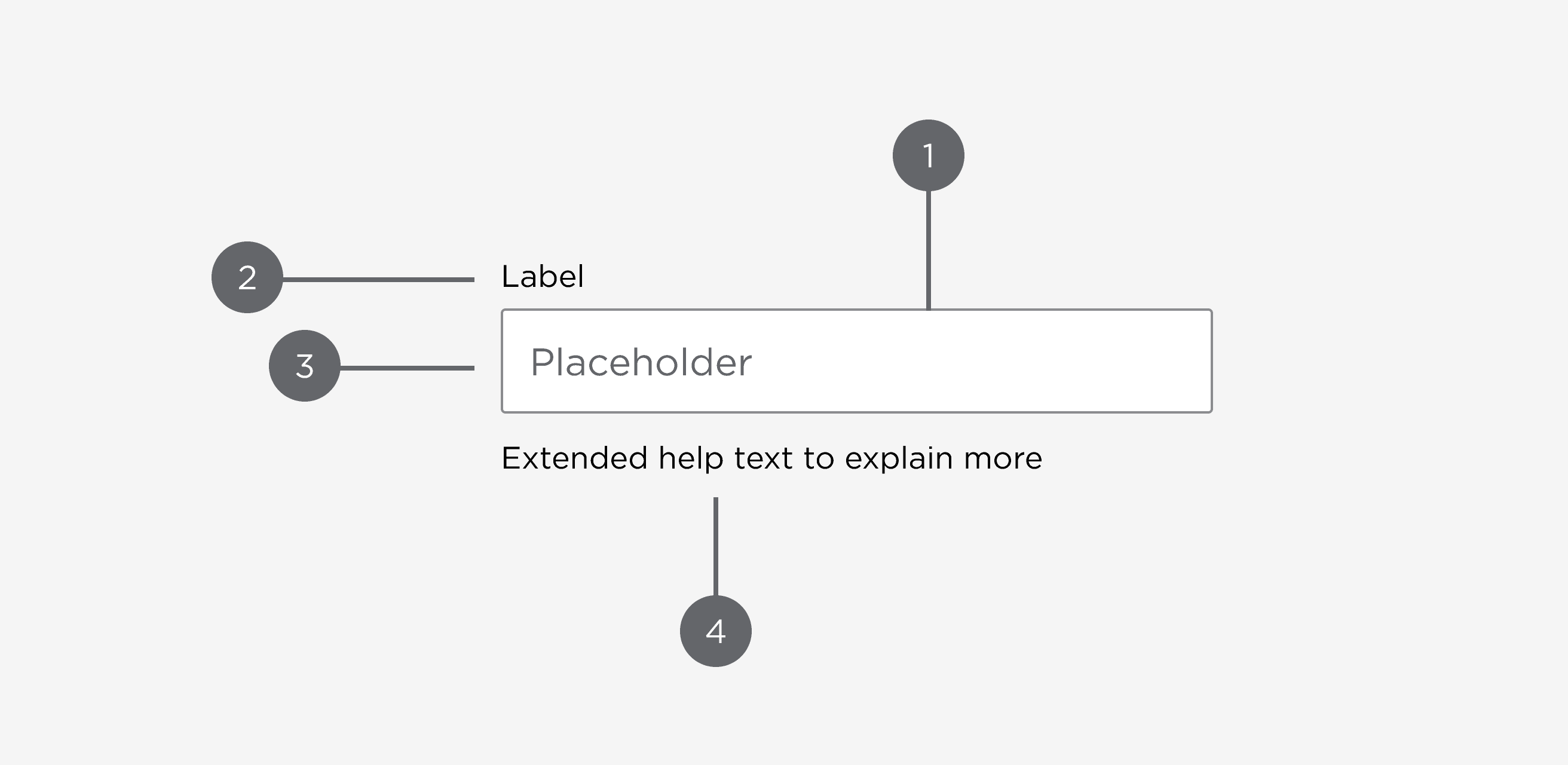Click the word "help" below the input

[x=690, y=460]
